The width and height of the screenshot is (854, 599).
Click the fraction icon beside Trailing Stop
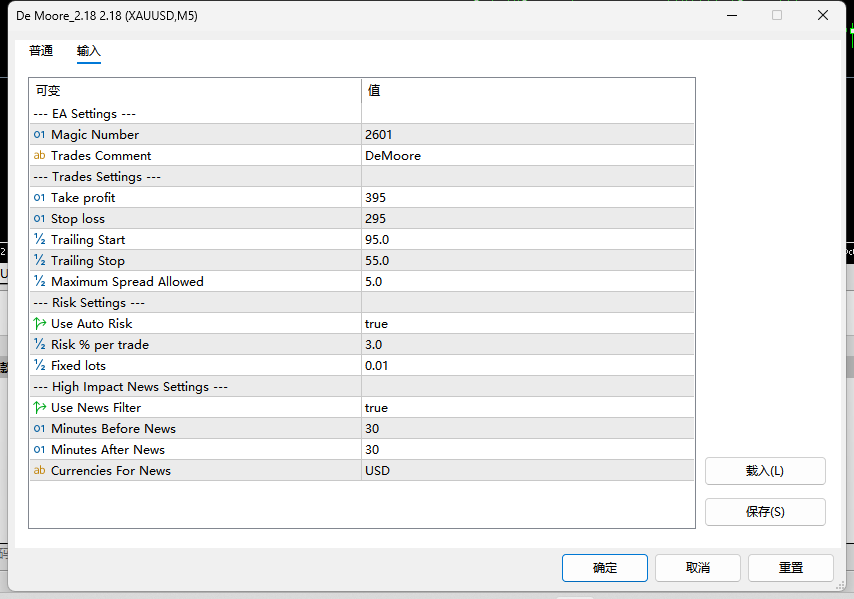pyautogui.click(x=39, y=260)
